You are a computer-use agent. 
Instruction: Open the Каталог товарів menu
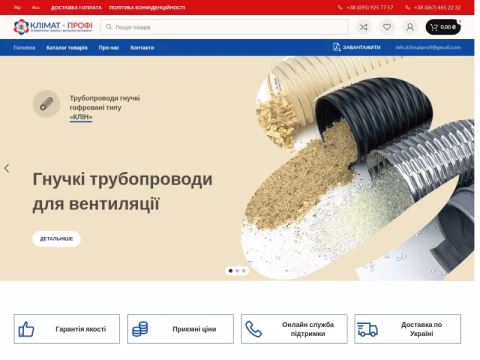[67, 48]
